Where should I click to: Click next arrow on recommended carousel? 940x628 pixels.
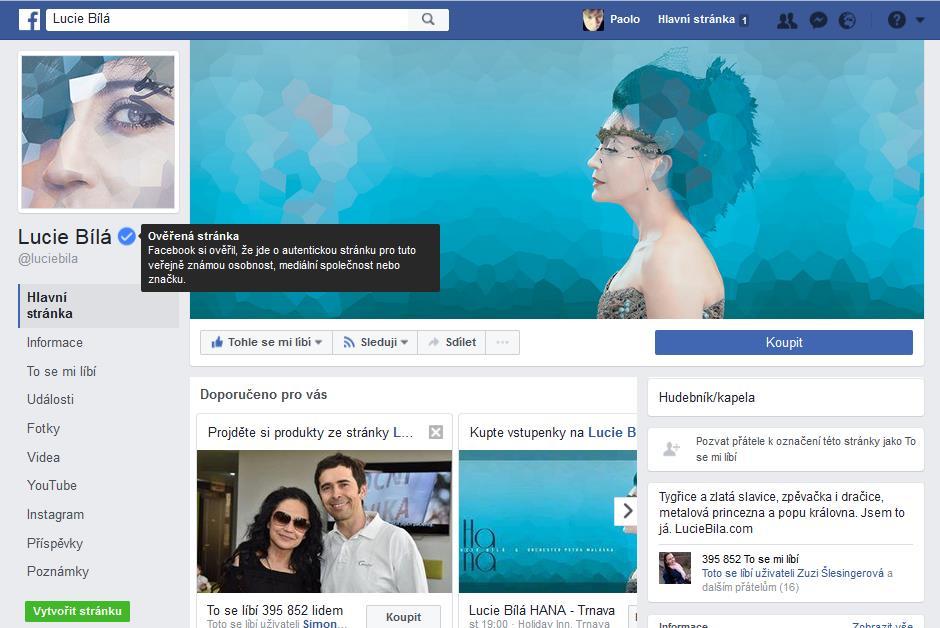click(x=626, y=511)
